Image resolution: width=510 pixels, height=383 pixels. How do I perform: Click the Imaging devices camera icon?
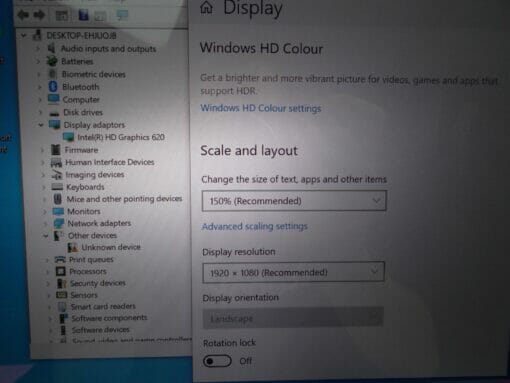coord(57,175)
